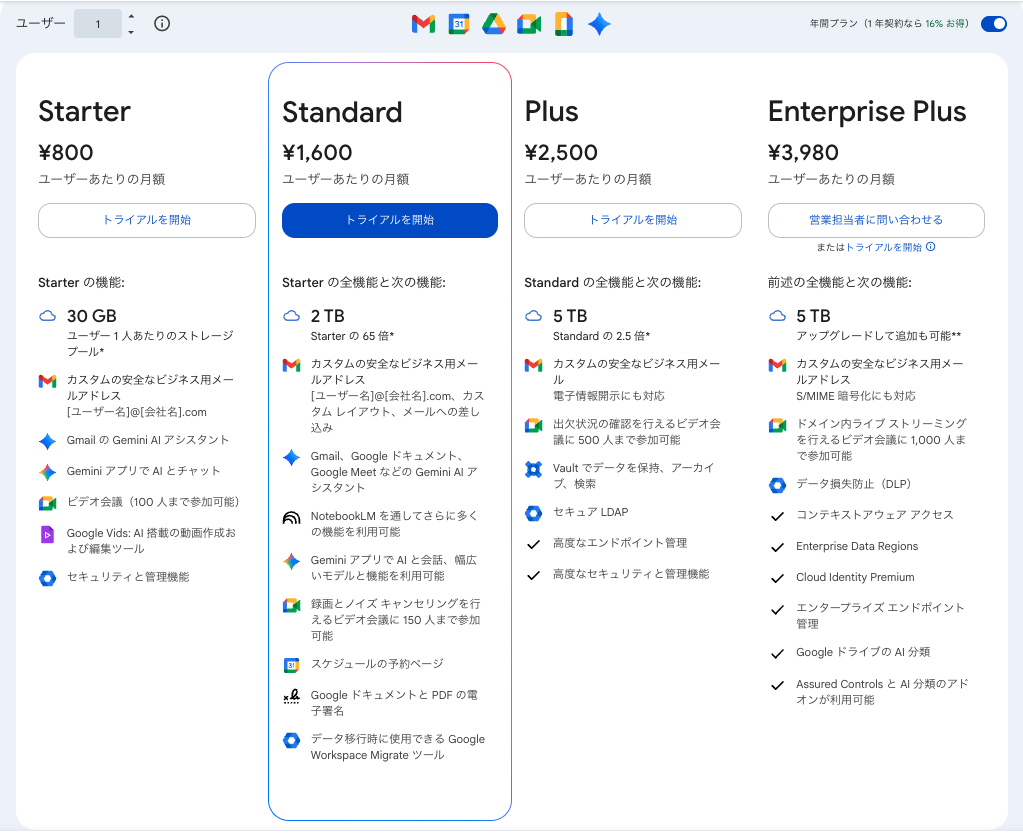Viewport: 1023px width, 833px height.
Task: Click the ¥3,980 price text
Action: (803, 153)
